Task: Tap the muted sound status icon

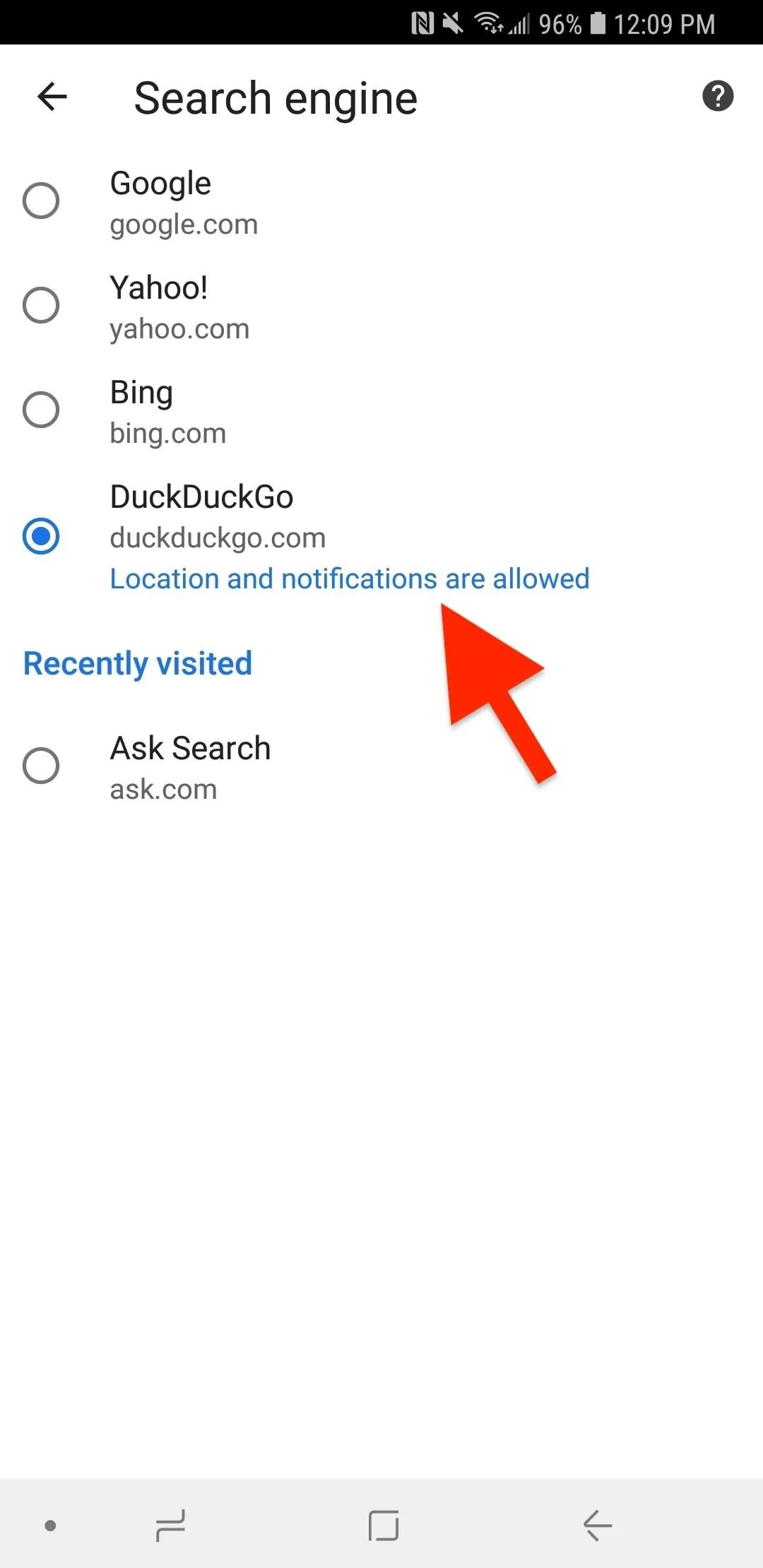Action: coord(453,24)
